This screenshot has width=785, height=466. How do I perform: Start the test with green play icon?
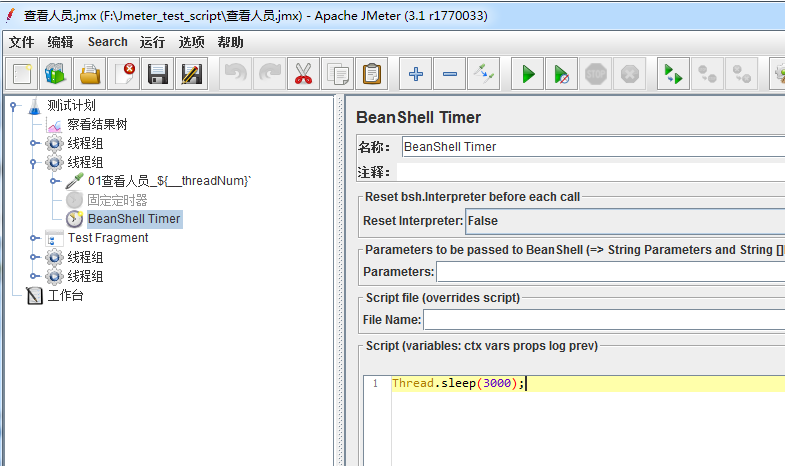[528, 74]
